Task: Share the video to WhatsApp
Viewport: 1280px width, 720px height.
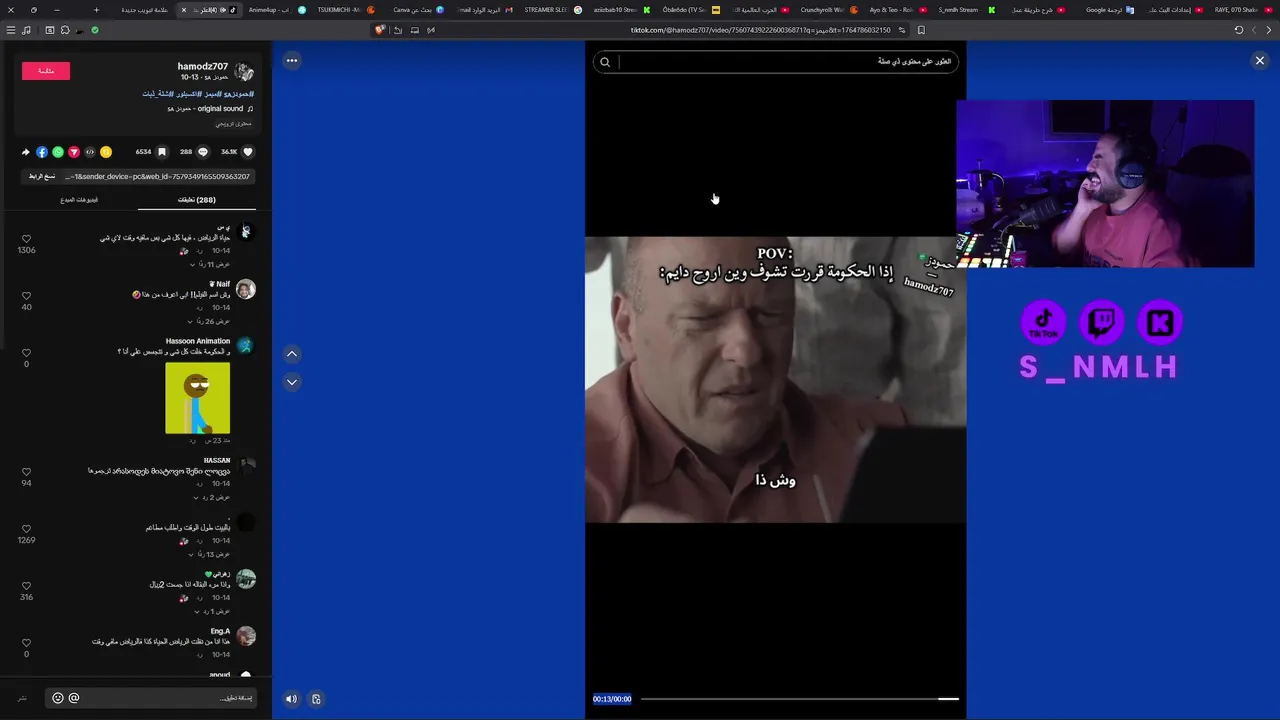Action: coord(58,152)
